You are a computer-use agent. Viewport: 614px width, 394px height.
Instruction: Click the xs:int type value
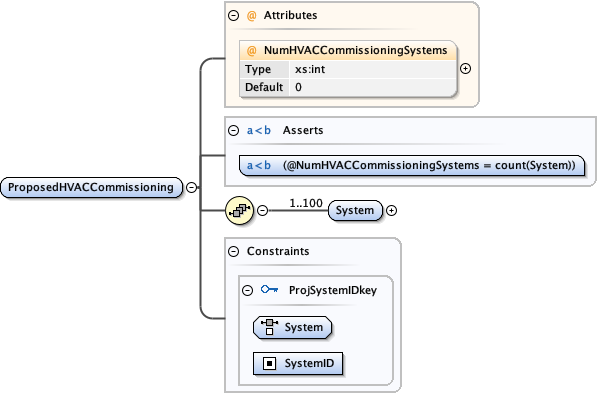click(310, 69)
